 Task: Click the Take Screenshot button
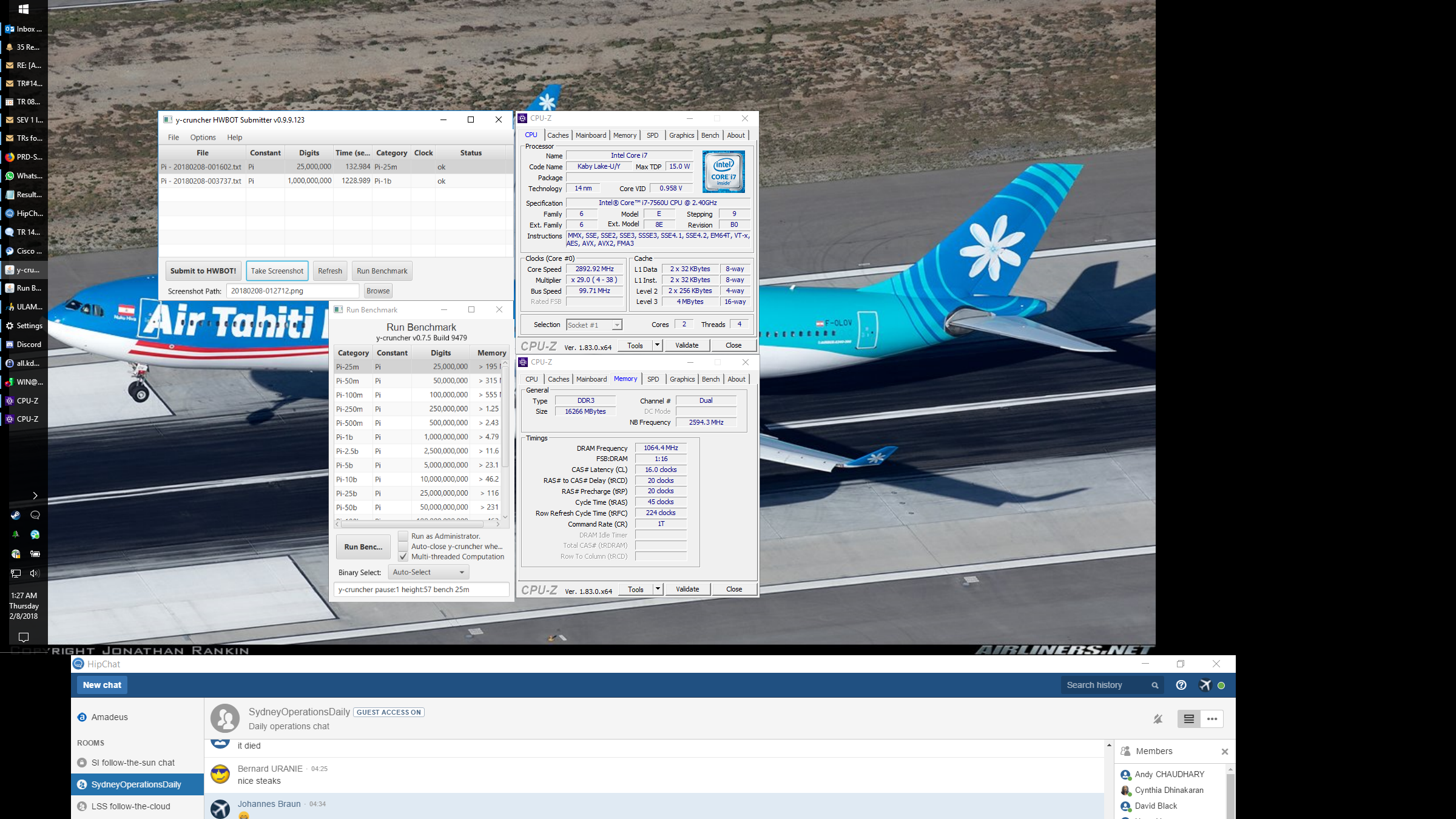tap(277, 271)
